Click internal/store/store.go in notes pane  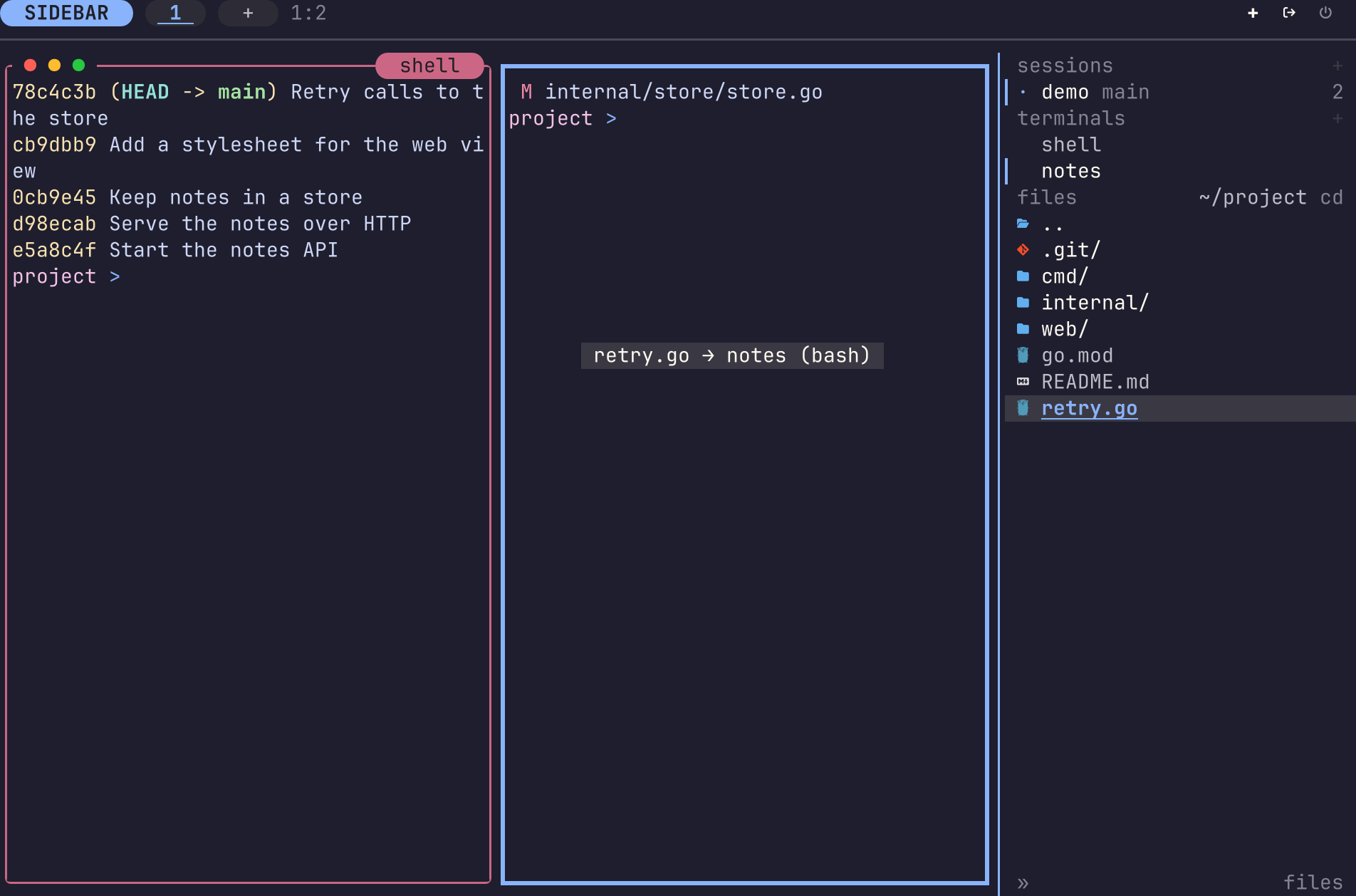coord(684,92)
